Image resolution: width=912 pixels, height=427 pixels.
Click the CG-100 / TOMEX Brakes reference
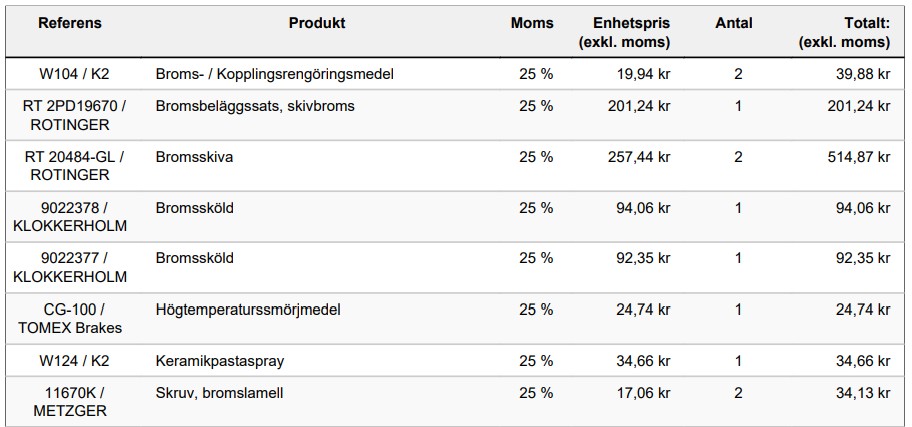click(x=70, y=319)
